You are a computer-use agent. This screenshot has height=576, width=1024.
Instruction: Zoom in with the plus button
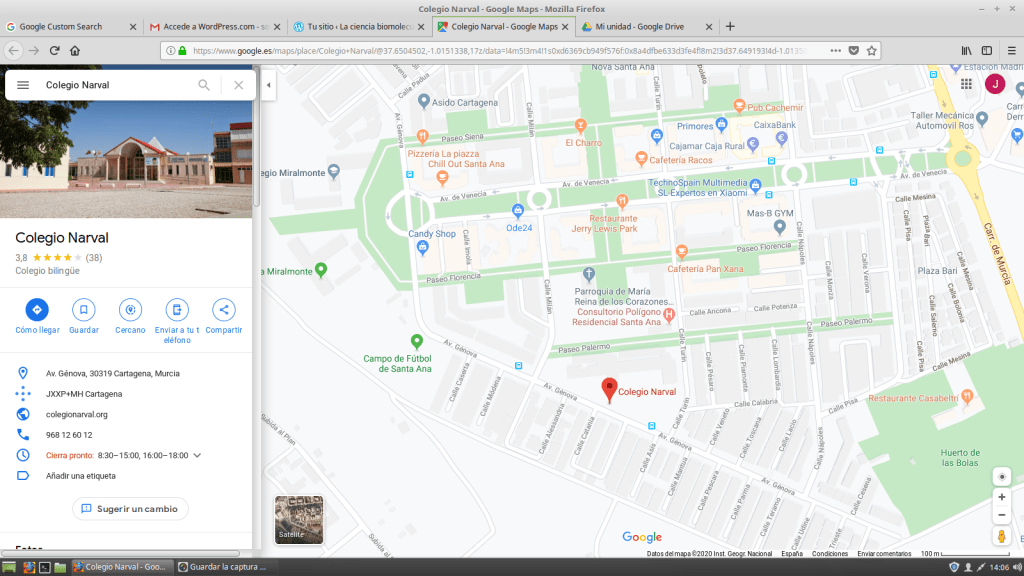pyautogui.click(x=1001, y=497)
